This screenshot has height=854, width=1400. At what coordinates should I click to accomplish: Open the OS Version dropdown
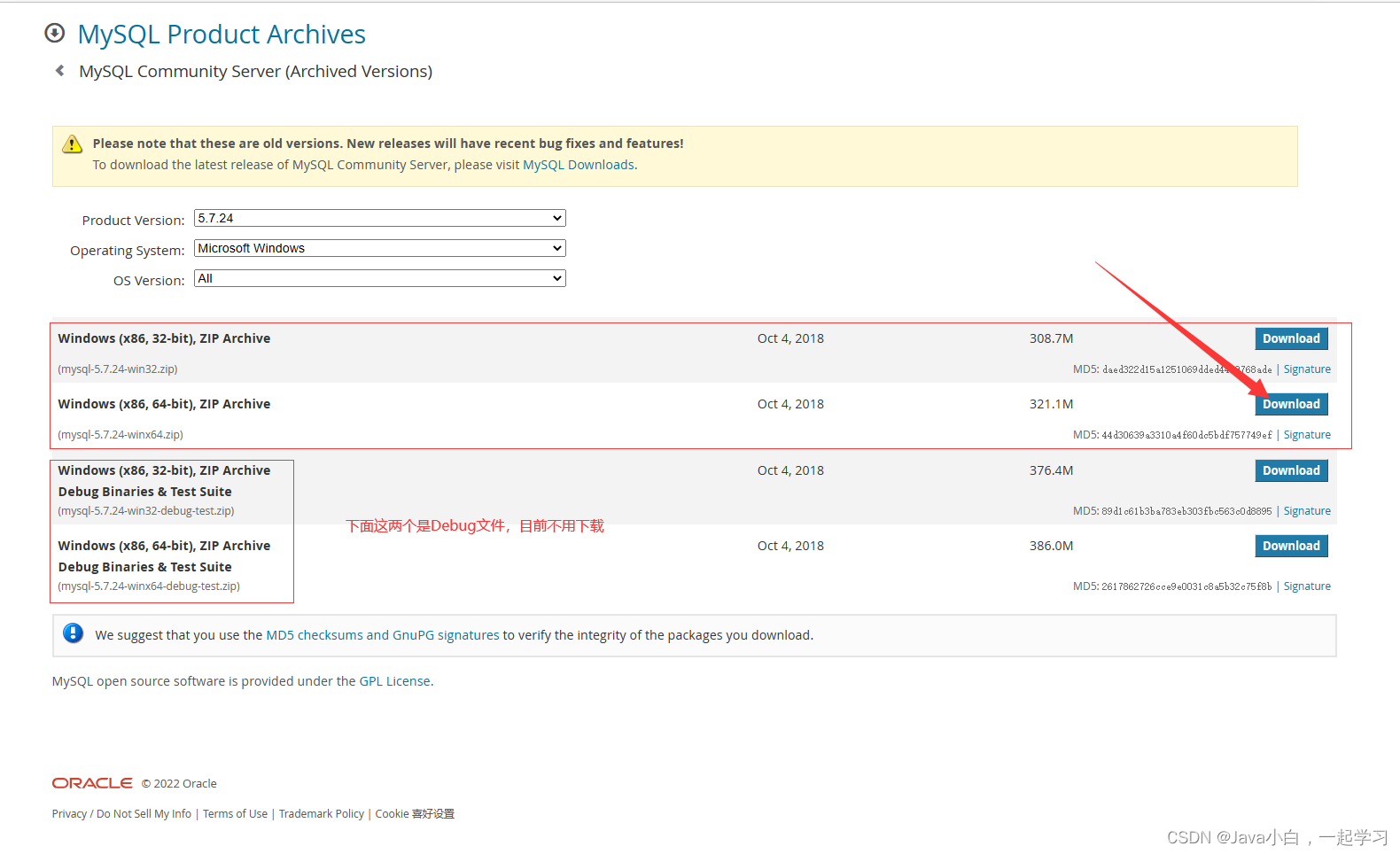(380, 278)
